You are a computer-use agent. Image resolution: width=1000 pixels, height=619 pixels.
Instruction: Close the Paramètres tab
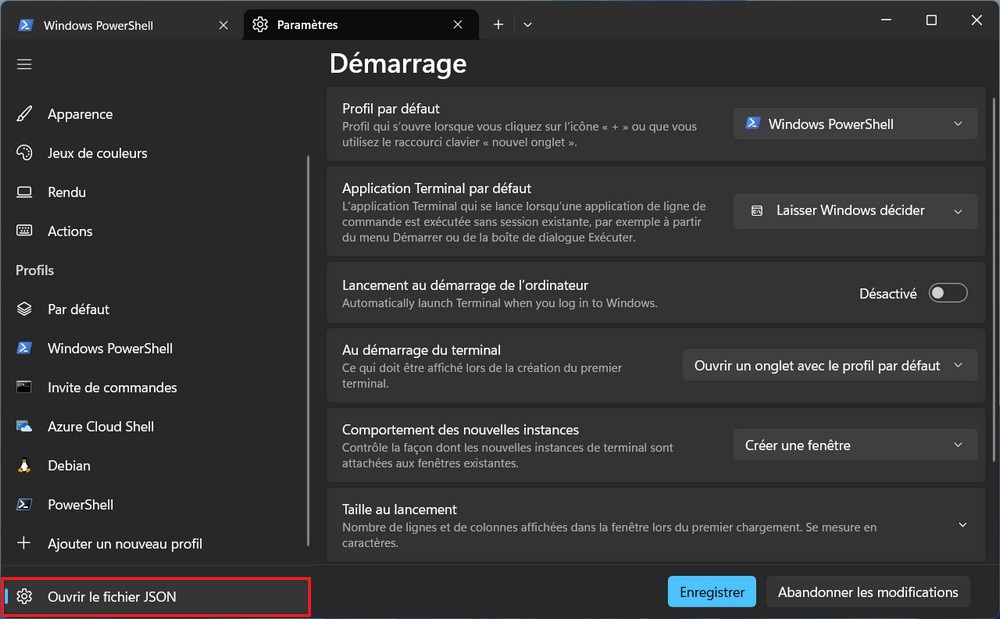pyautogui.click(x=458, y=24)
